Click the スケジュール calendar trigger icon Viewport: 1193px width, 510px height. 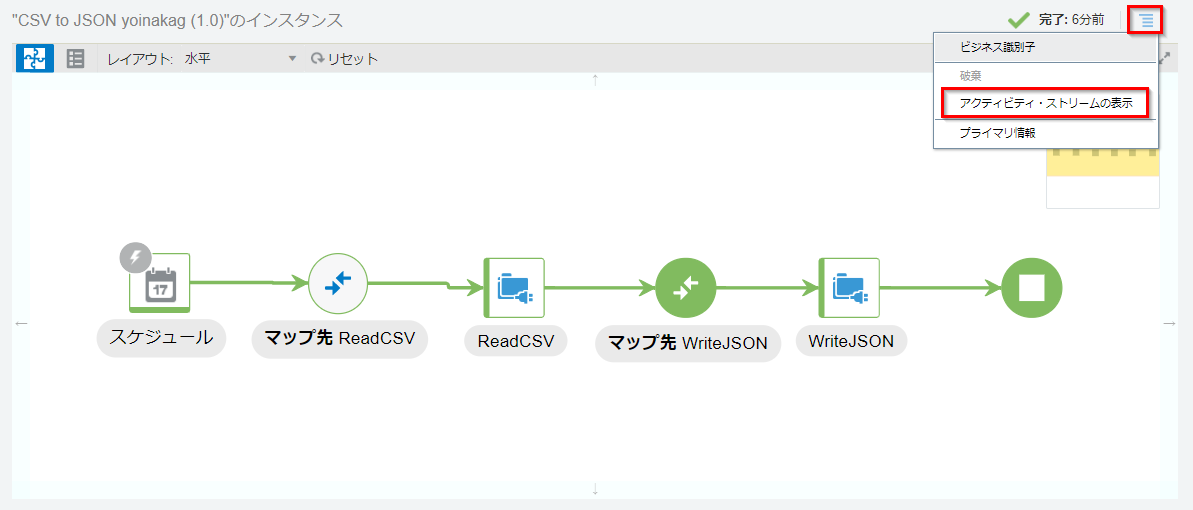coord(160,284)
